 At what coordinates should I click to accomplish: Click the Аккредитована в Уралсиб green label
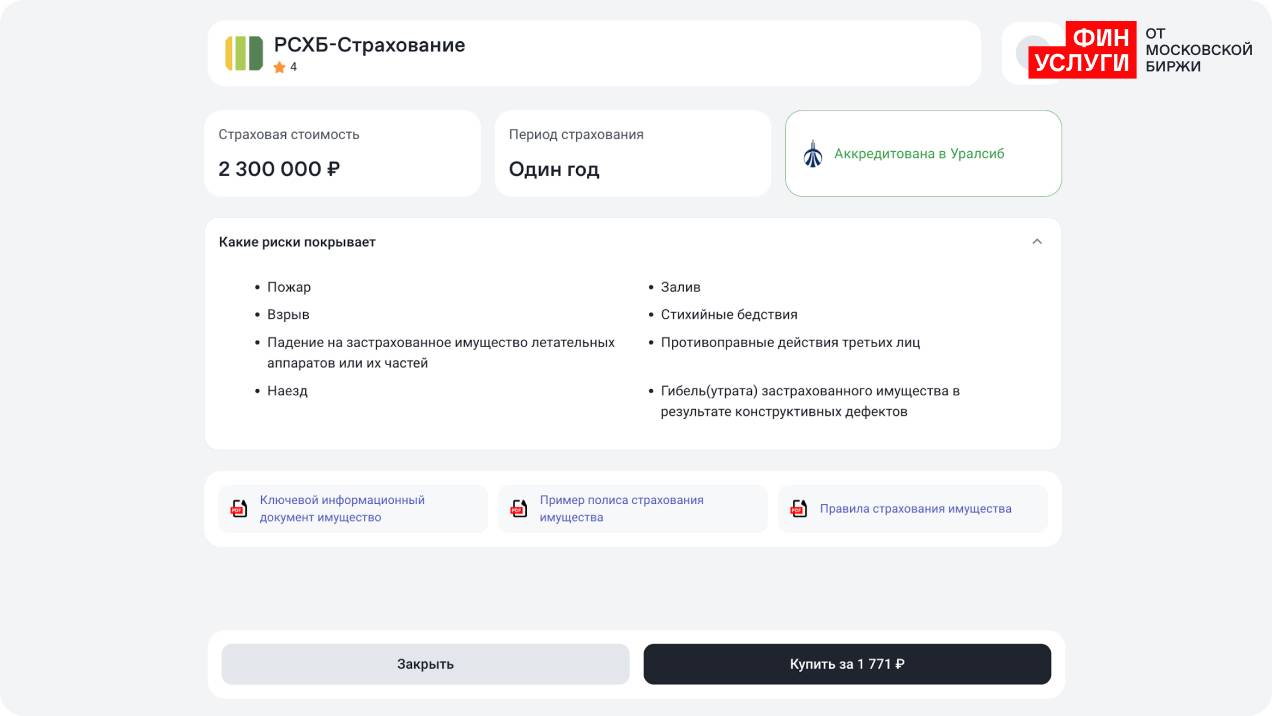[x=919, y=154]
